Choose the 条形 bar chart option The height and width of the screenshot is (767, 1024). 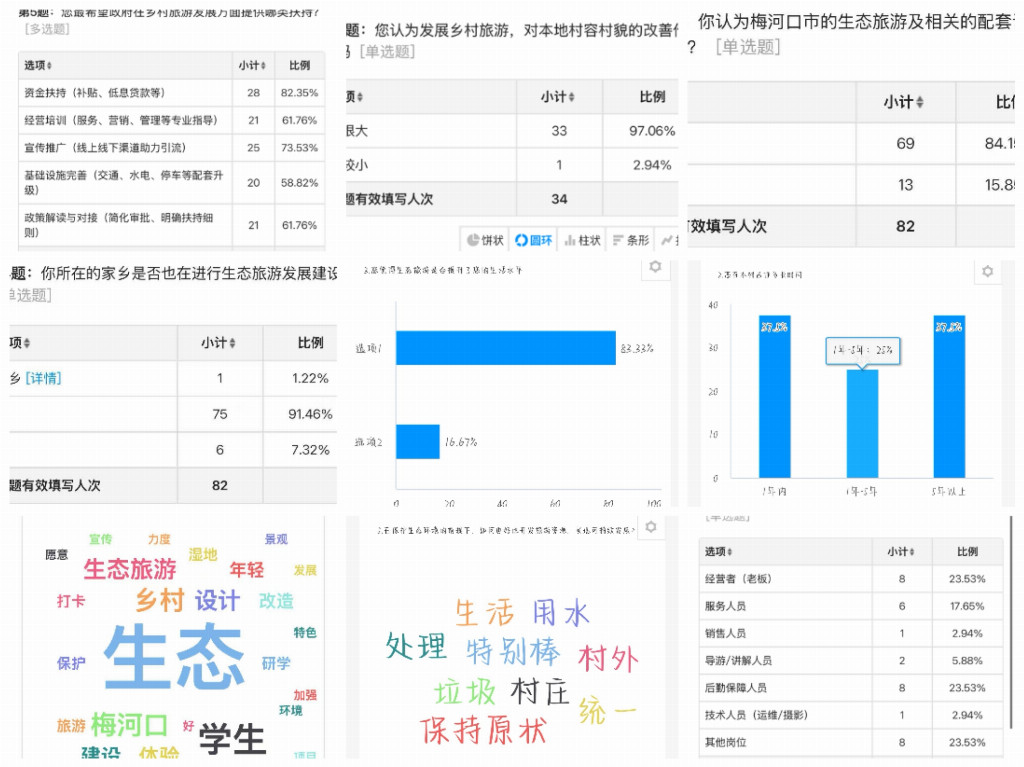point(630,240)
